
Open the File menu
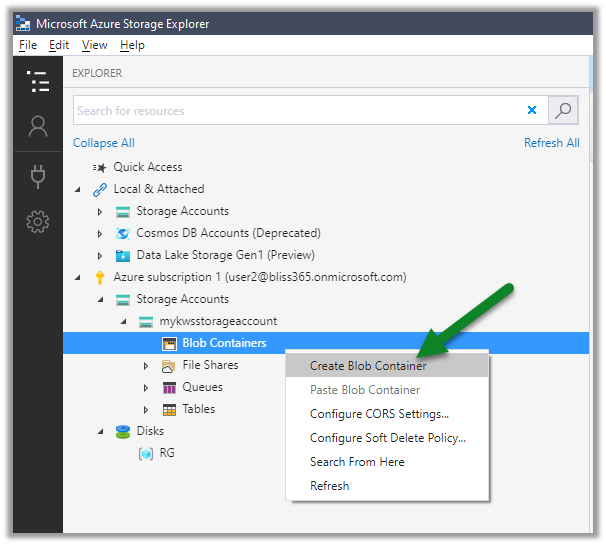point(28,45)
